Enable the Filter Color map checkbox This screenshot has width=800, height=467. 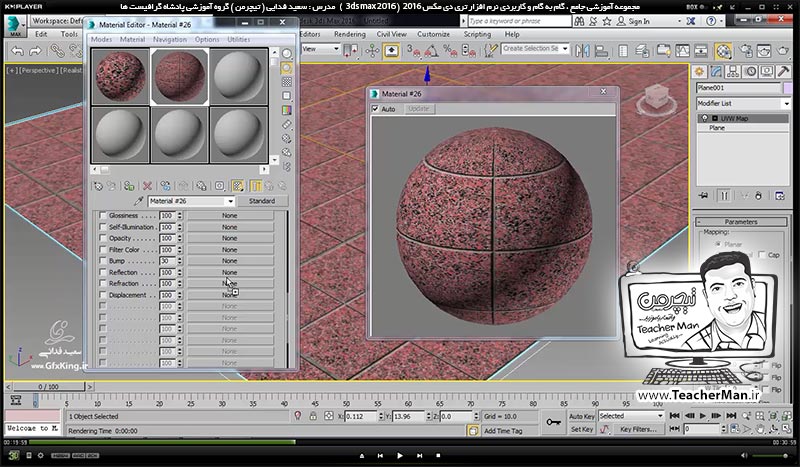pos(103,250)
